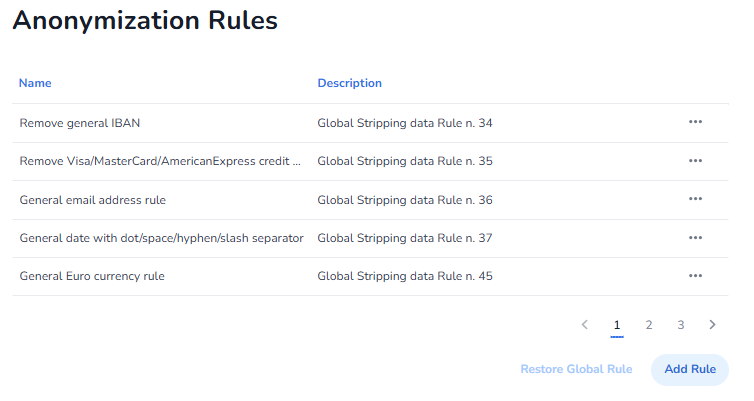This screenshot has width=754, height=401.
Task: Switch to page 1 of rules
Action: tap(617, 325)
